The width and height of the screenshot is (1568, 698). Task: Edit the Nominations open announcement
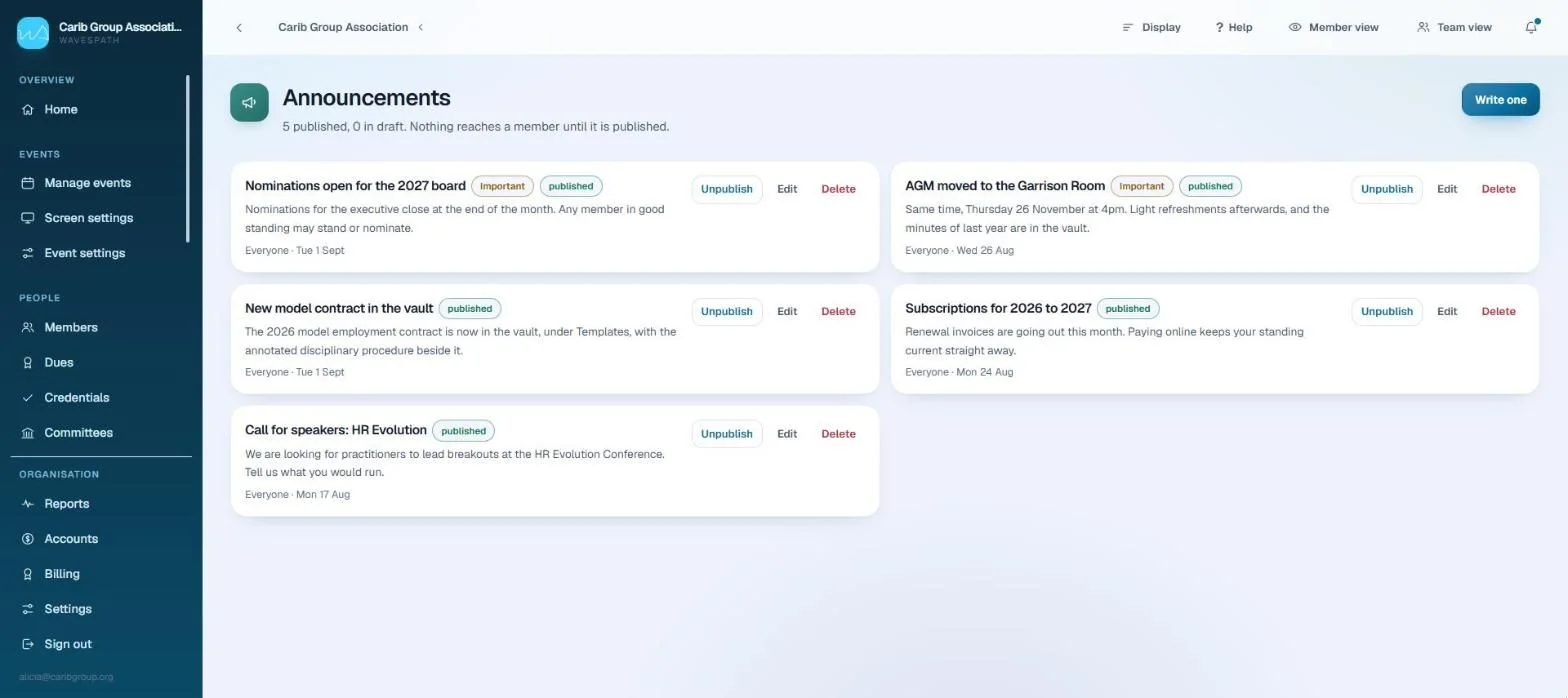click(787, 189)
